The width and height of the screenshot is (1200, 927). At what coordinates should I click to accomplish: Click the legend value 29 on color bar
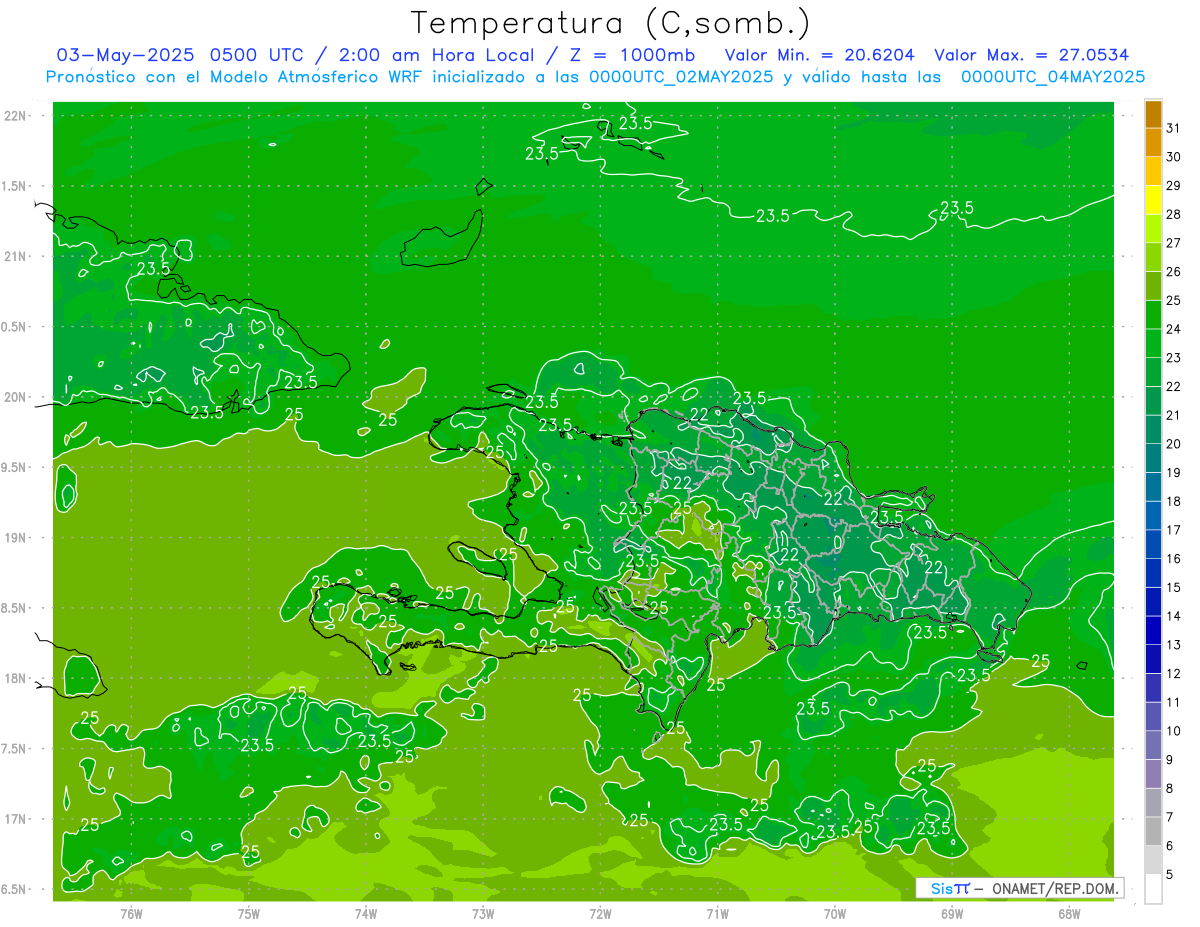point(1173,185)
